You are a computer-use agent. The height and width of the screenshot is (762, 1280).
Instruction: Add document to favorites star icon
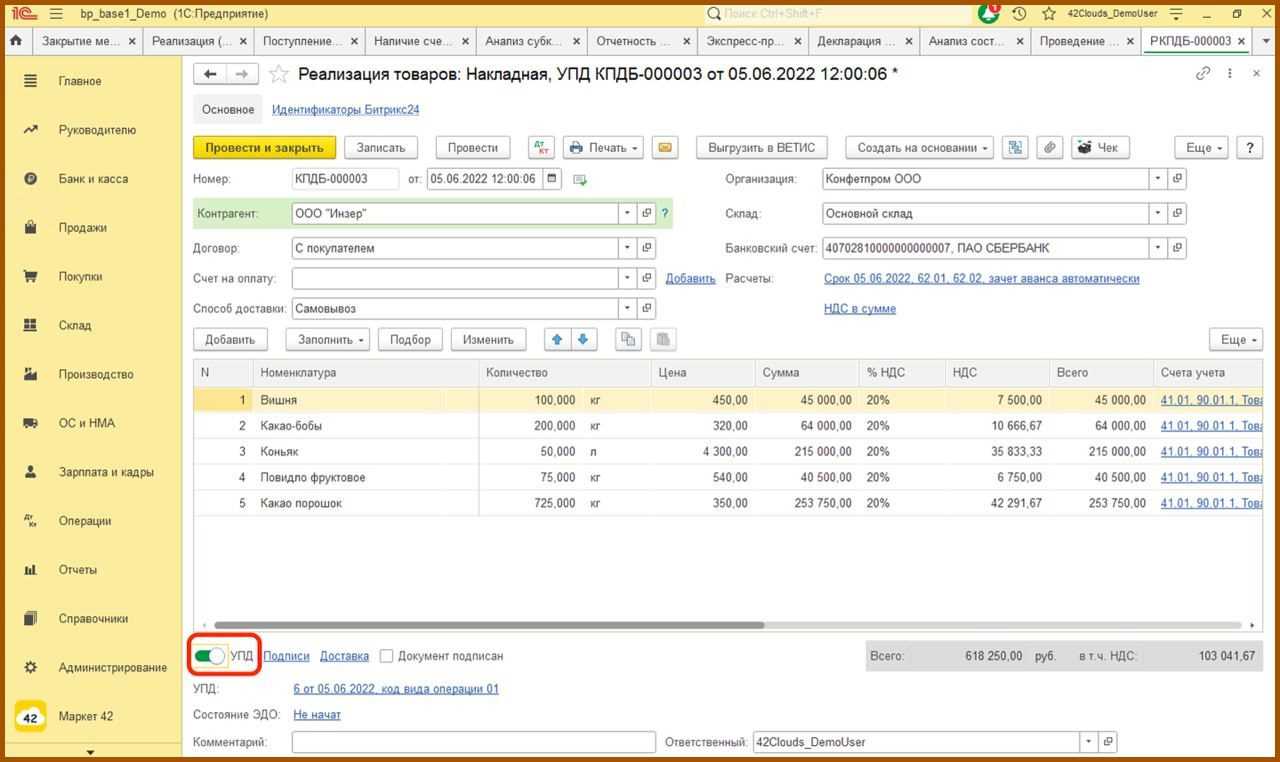[x=280, y=74]
